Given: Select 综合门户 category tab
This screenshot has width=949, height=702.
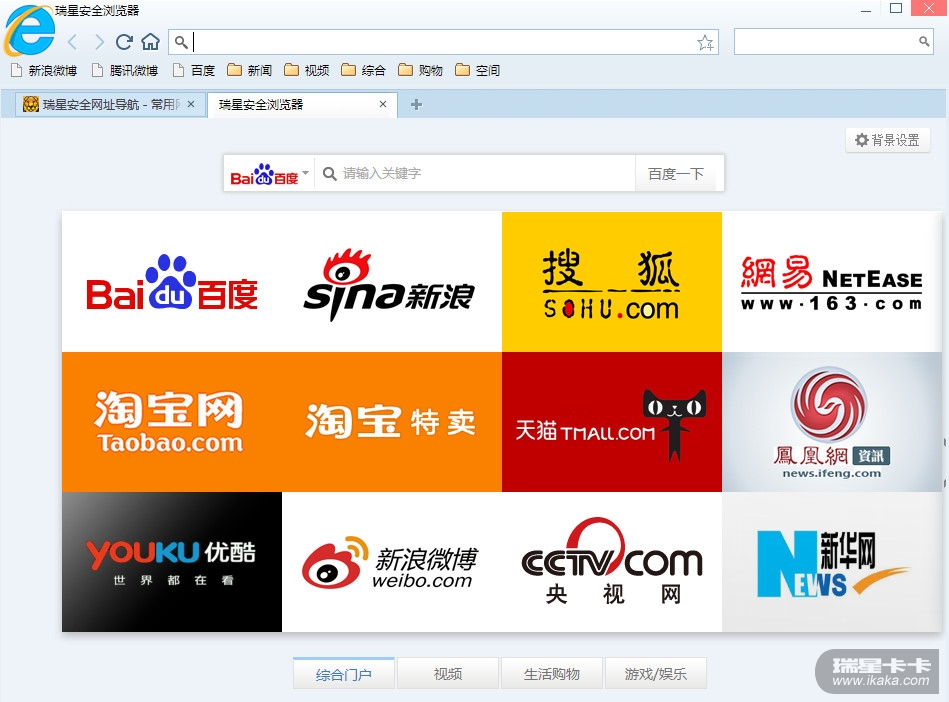Looking at the screenshot, I should [x=344, y=674].
